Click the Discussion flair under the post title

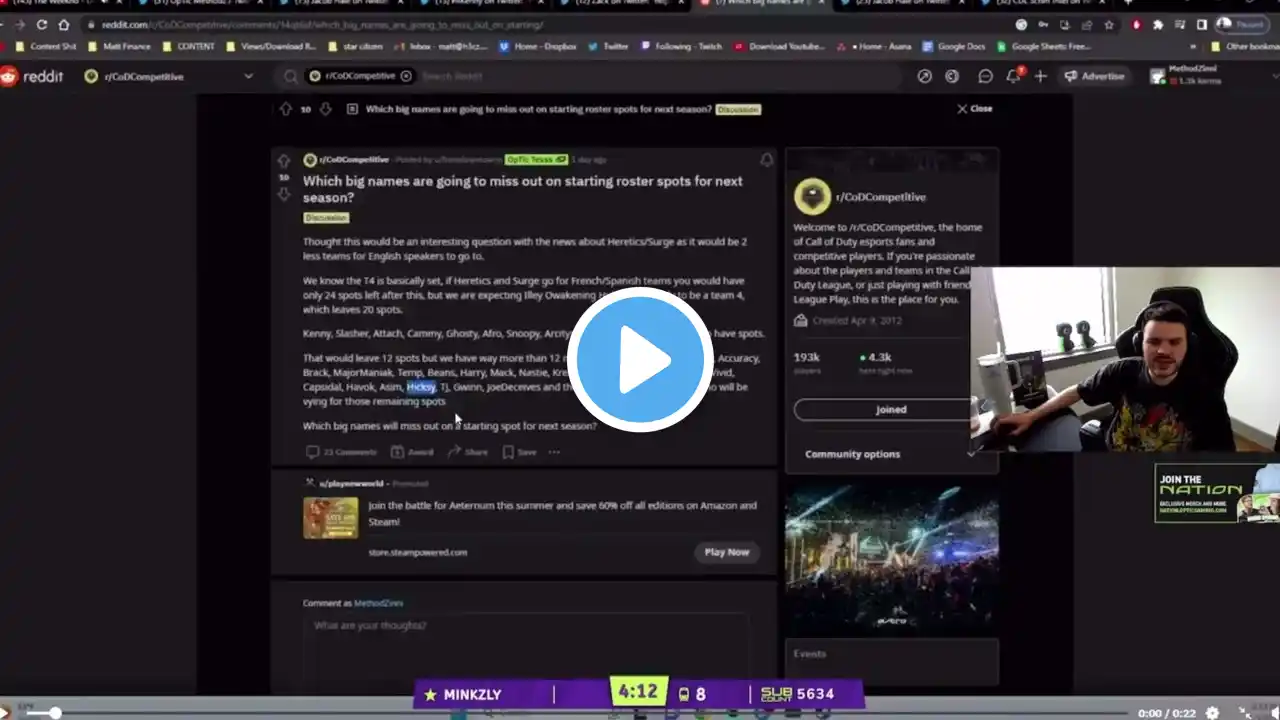(326, 217)
